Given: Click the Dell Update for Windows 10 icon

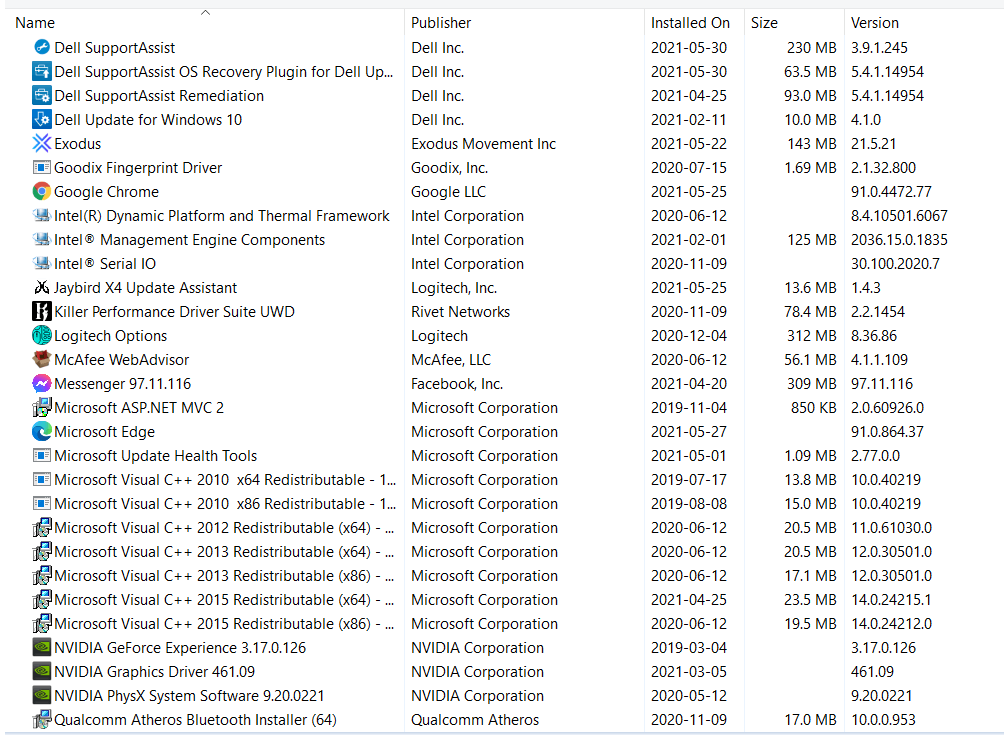Looking at the screenshot, I should coord(42,120).
